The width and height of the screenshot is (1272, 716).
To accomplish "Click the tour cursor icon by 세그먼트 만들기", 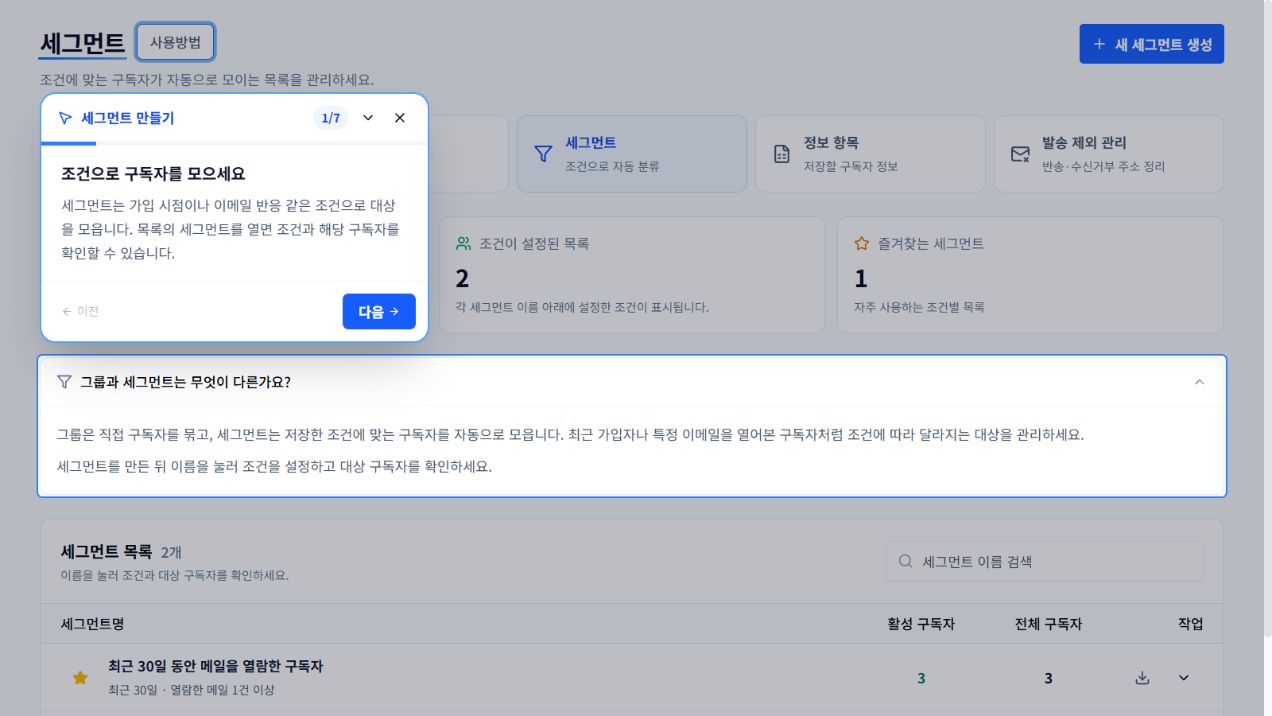I will pos(65,118).
